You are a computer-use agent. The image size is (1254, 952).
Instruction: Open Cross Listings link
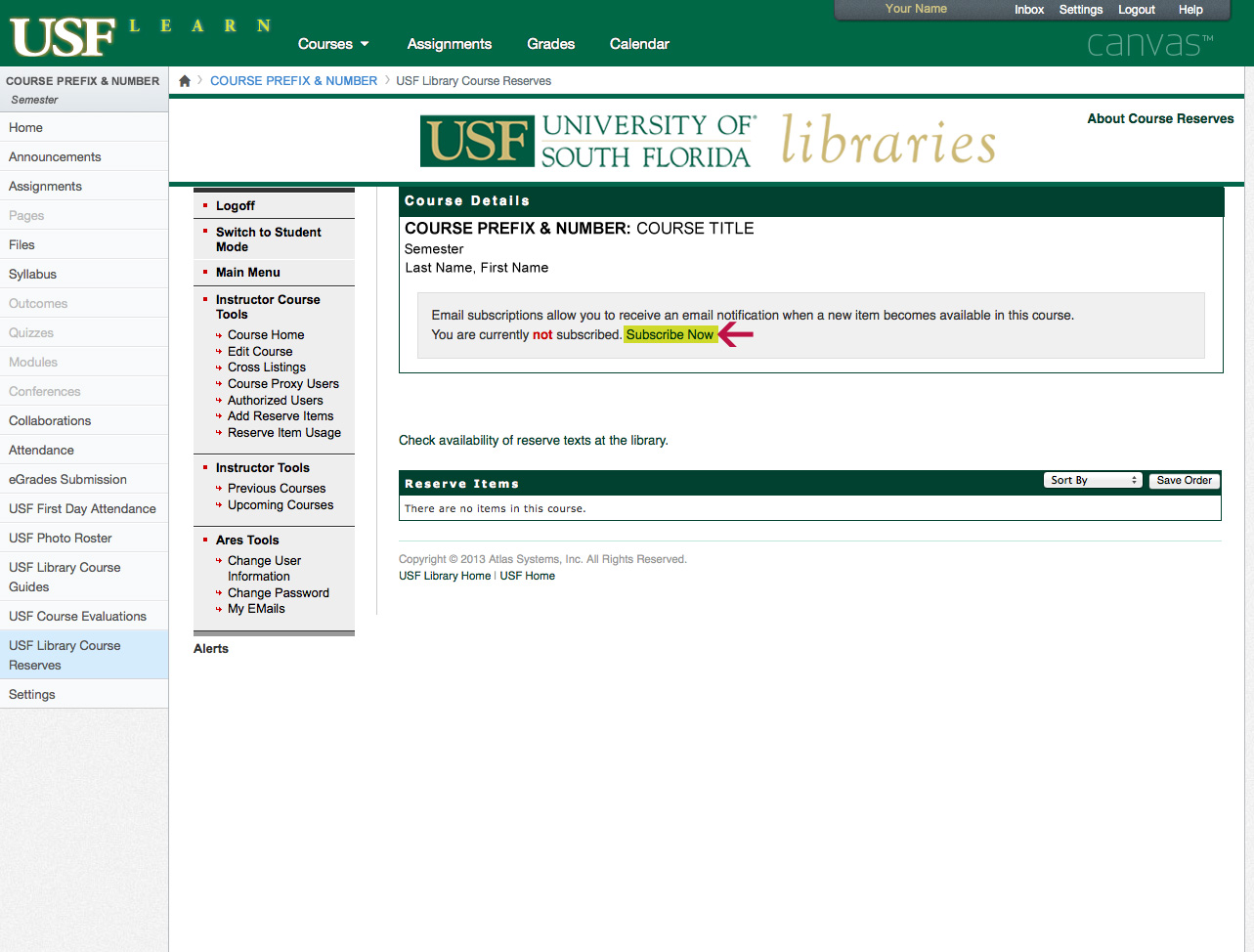coord(267,368)
